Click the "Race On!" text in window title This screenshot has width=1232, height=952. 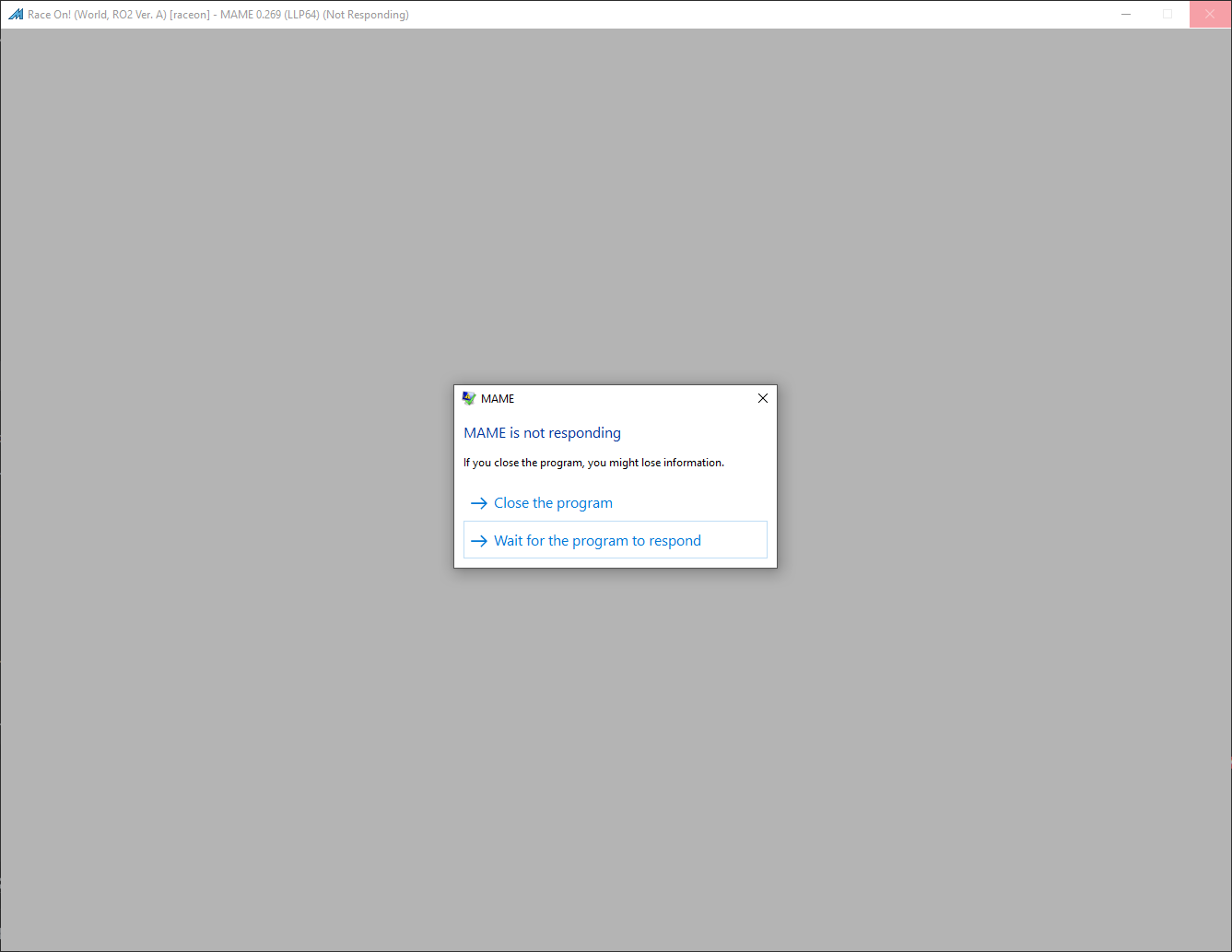click(x=49, y=15)
